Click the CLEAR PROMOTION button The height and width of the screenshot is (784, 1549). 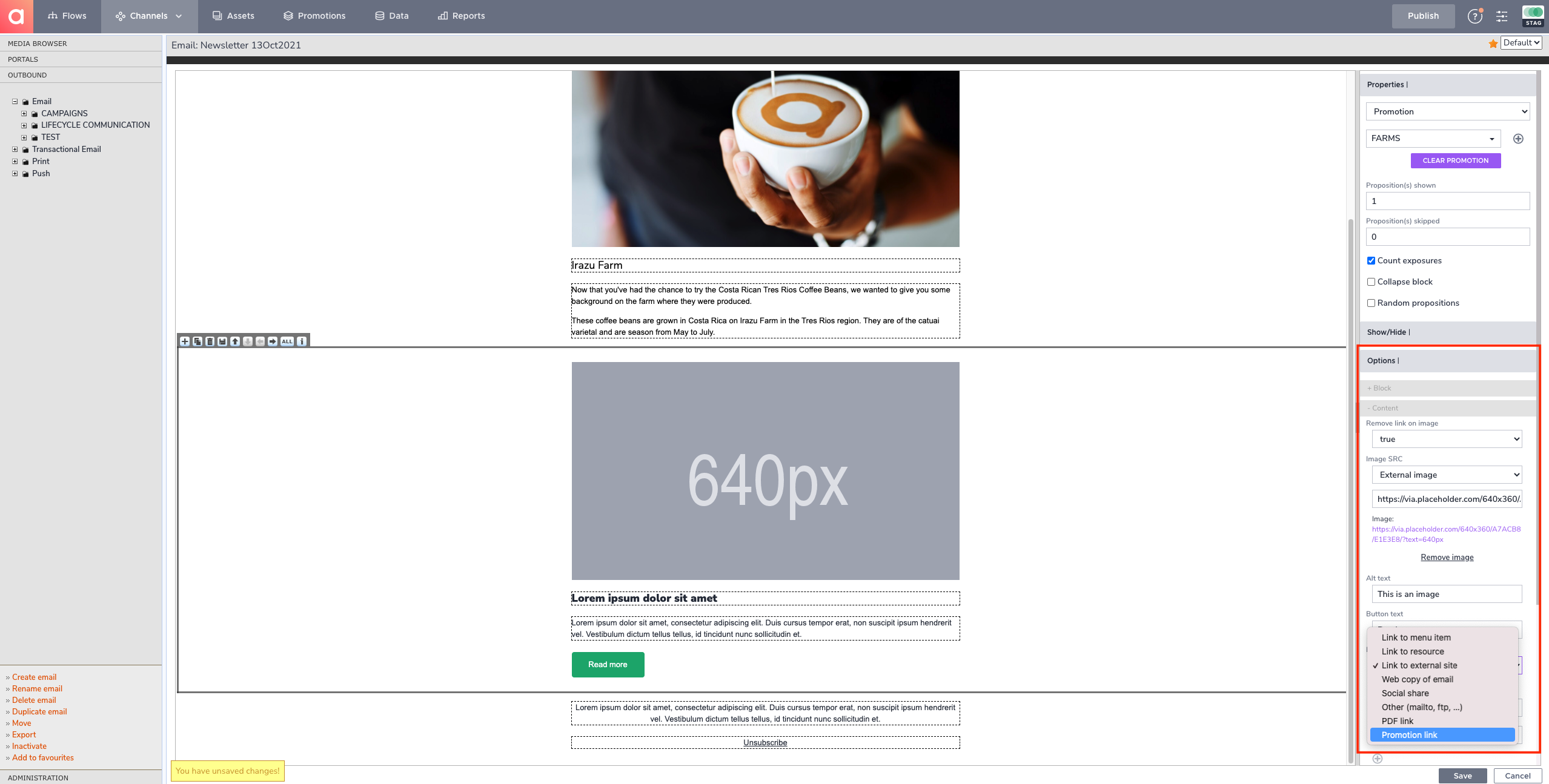pyautogui.click(x=1455, y=160)
